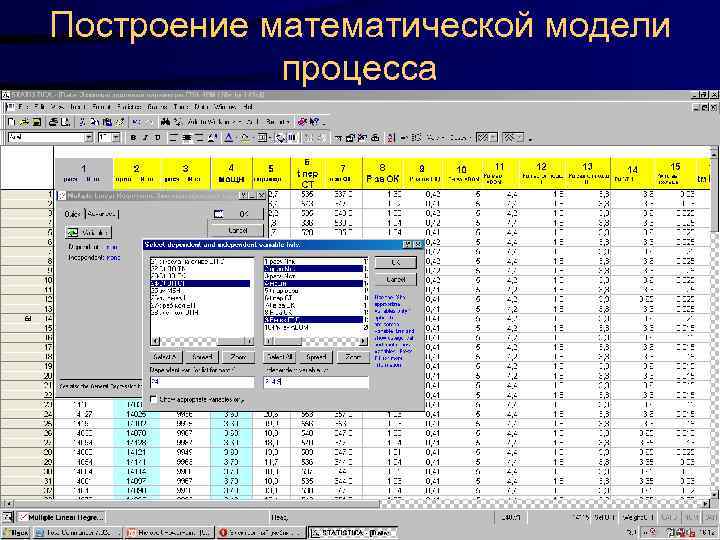Click help question mark on variable dialog title
This screenshot has height=540, width=720.
pos(407,245)
